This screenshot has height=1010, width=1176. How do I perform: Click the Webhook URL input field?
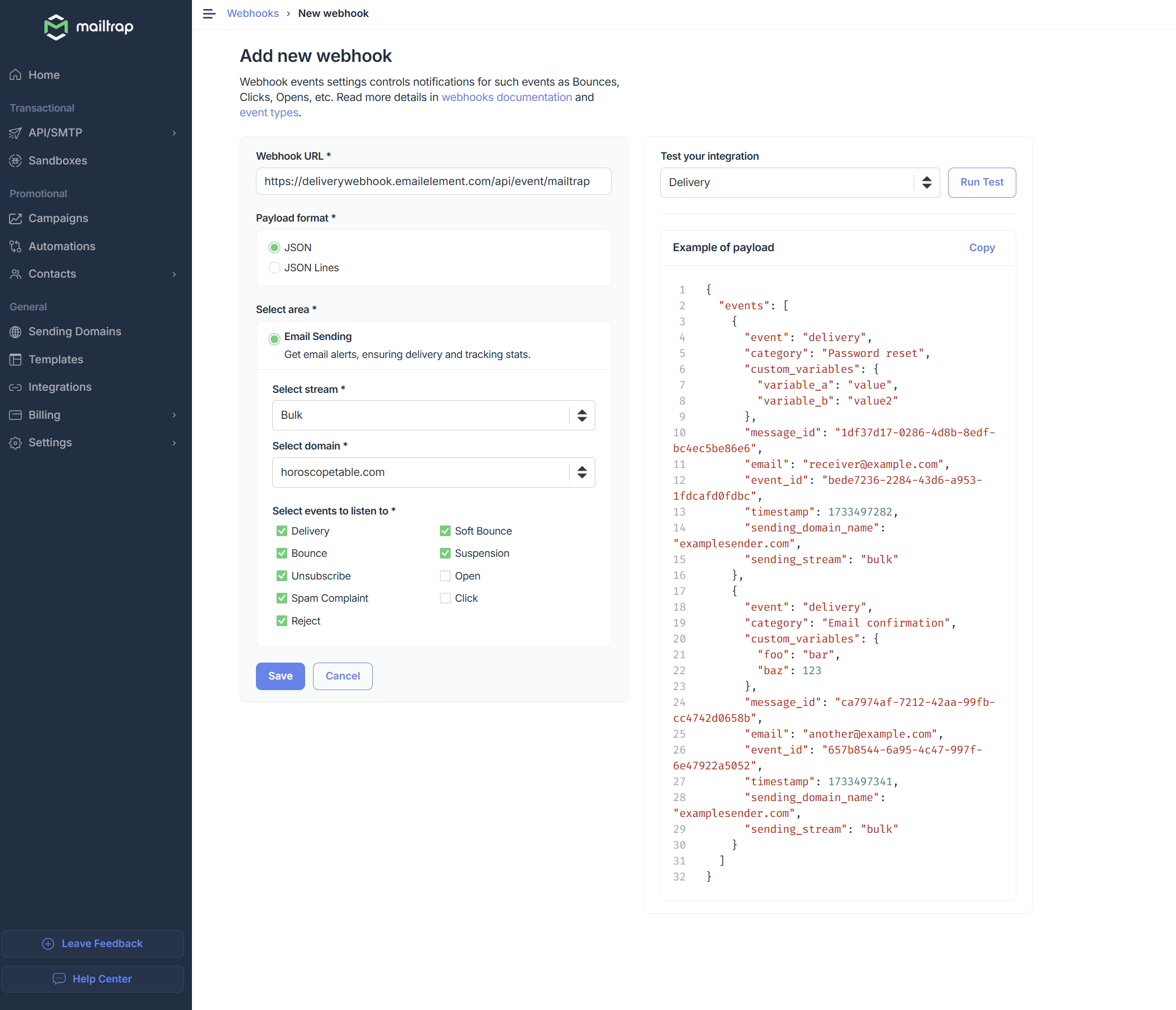[433, 181]
